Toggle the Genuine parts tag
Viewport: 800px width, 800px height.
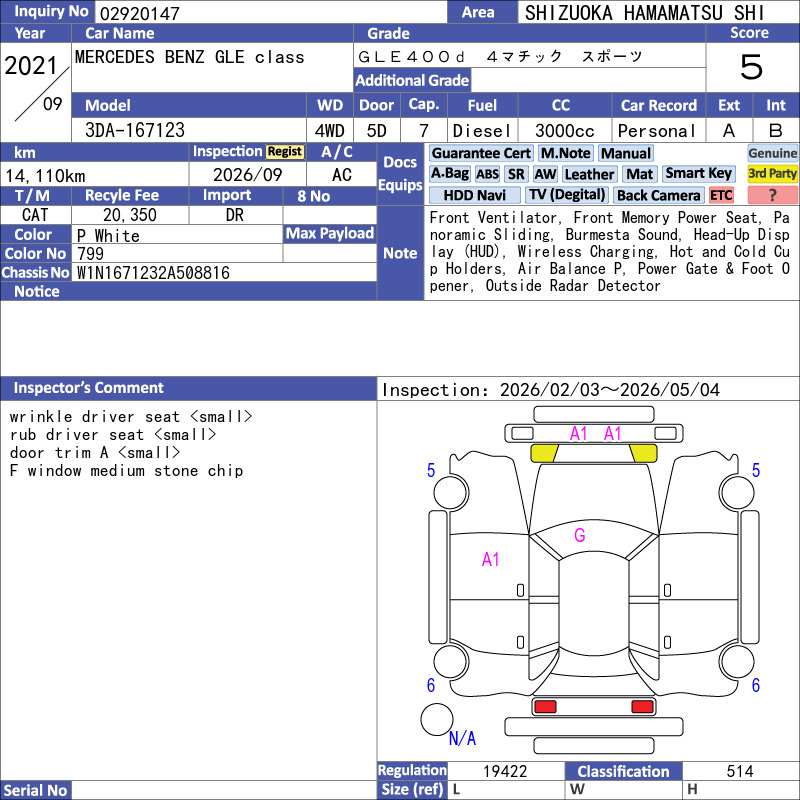pyautogui.click(x=773, y=153)
